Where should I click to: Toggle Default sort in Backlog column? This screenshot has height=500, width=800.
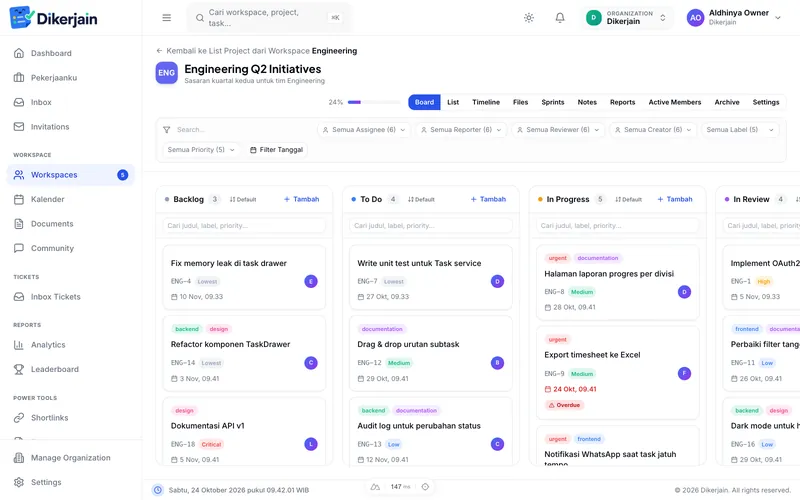point(243,199)
